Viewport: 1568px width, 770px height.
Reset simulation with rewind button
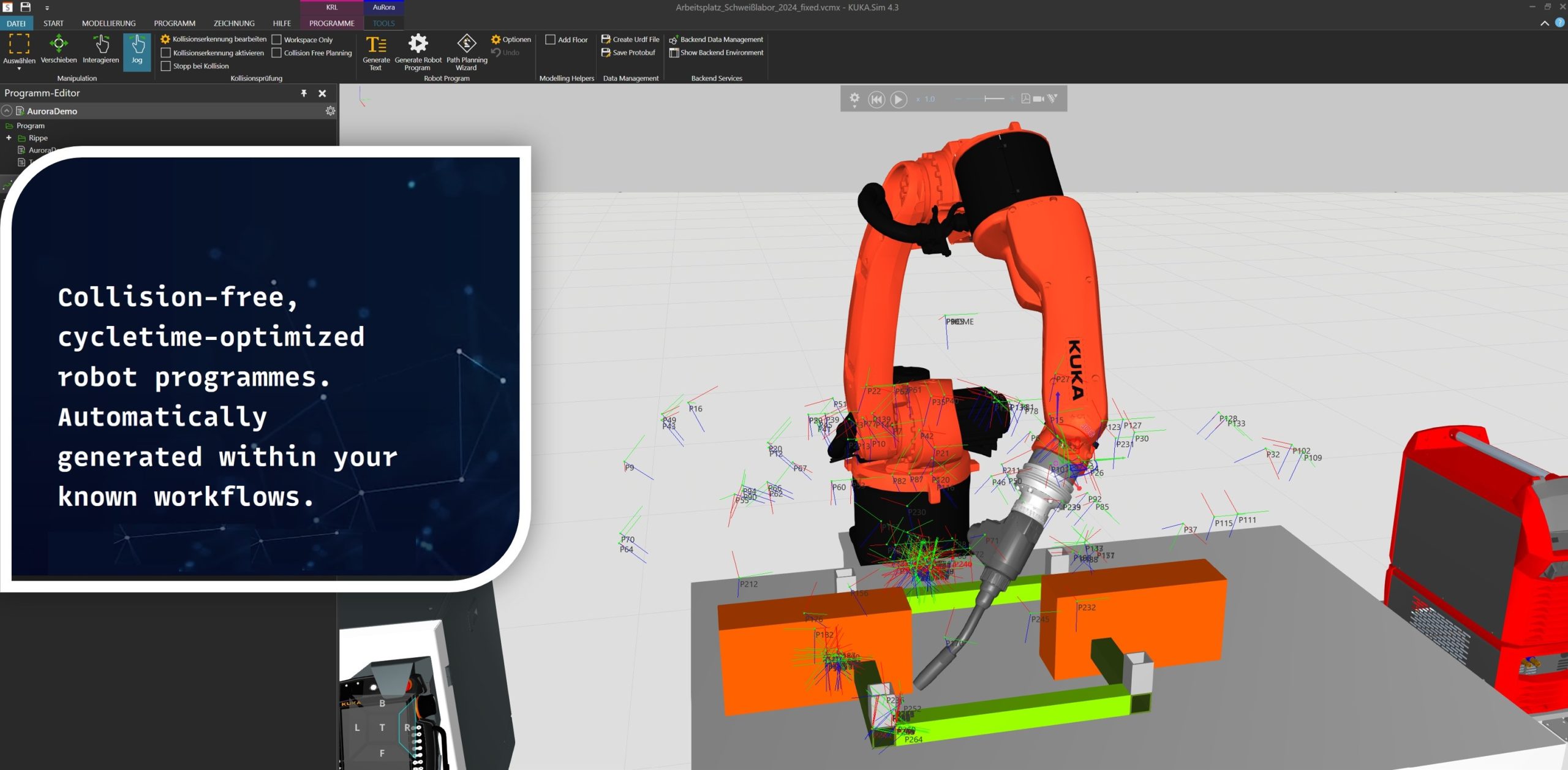point(876,99)
